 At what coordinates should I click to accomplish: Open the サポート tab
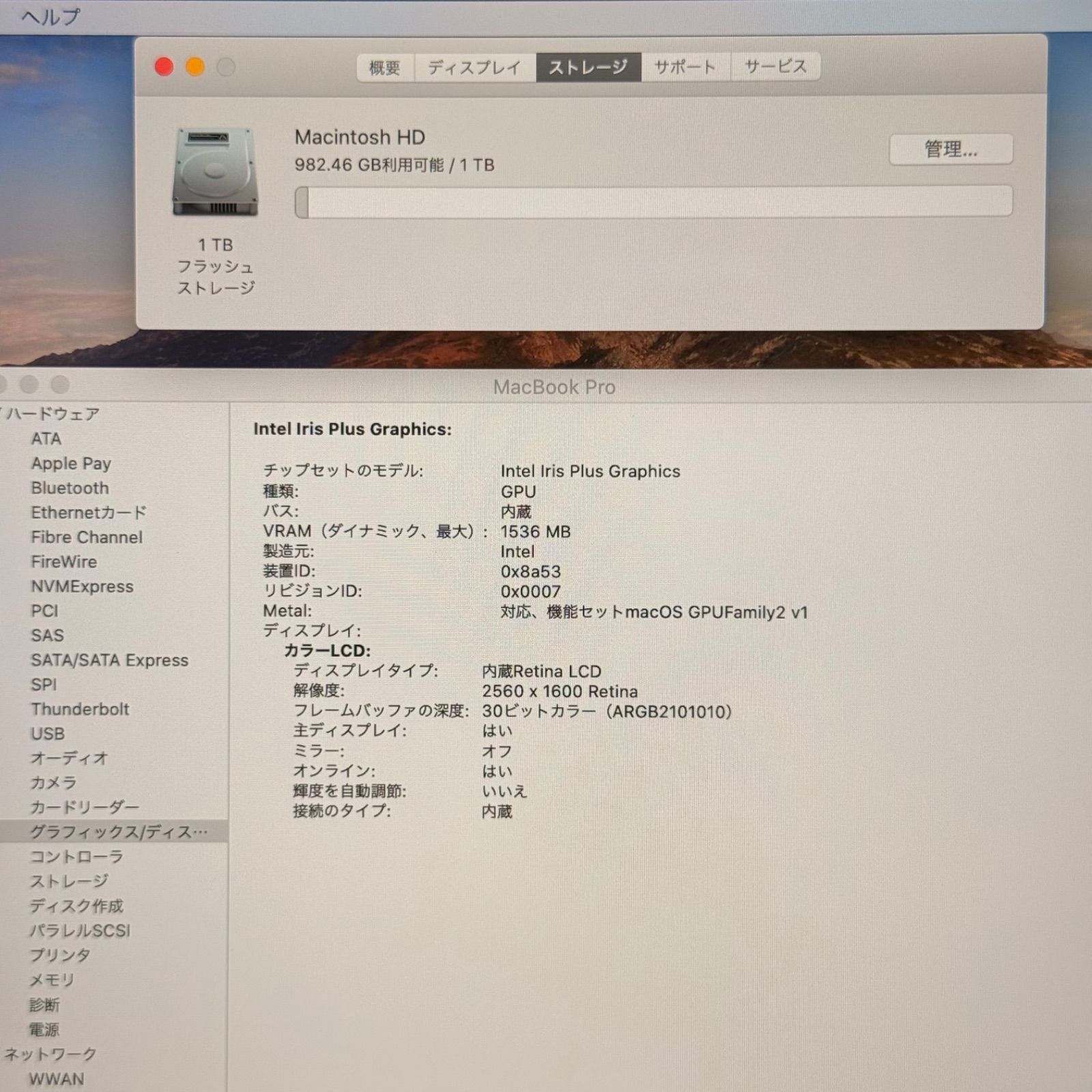point(685,66)
